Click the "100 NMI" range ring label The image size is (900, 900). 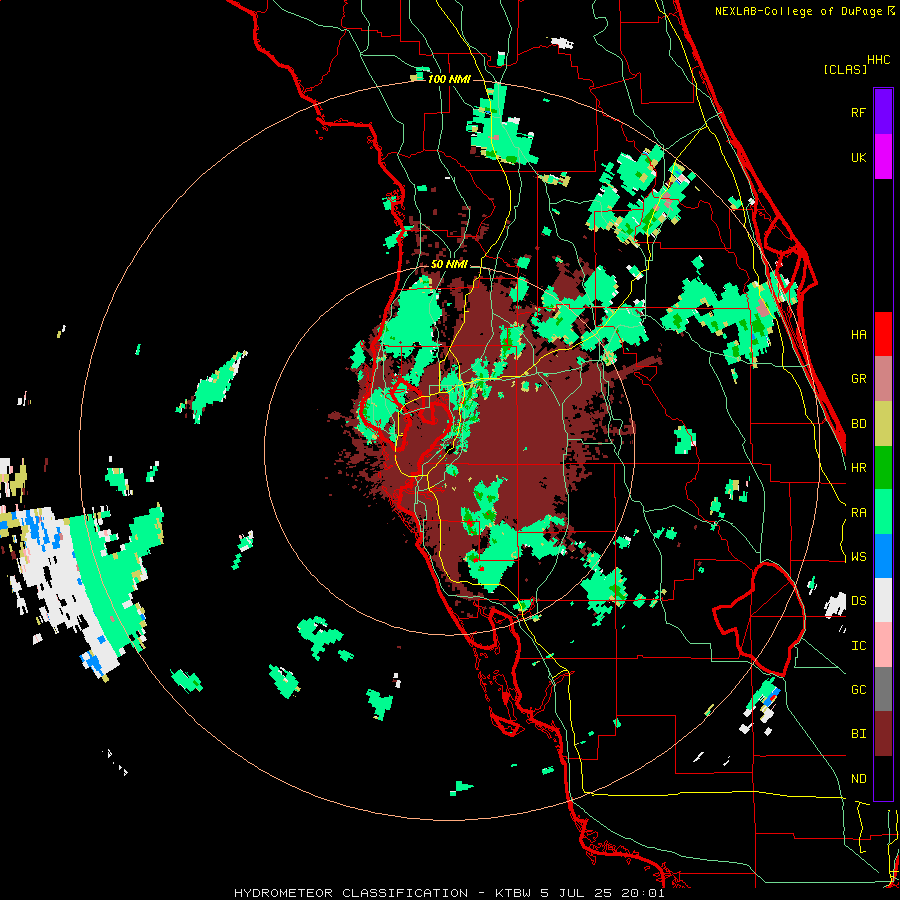pos(449,79)
